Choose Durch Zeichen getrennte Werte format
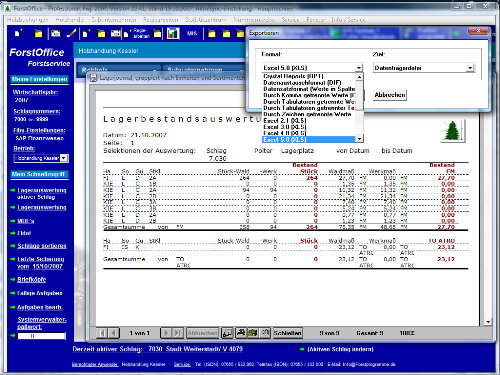Screen dimensions: 500x375 pyautogui.click(x=307, y=114)
